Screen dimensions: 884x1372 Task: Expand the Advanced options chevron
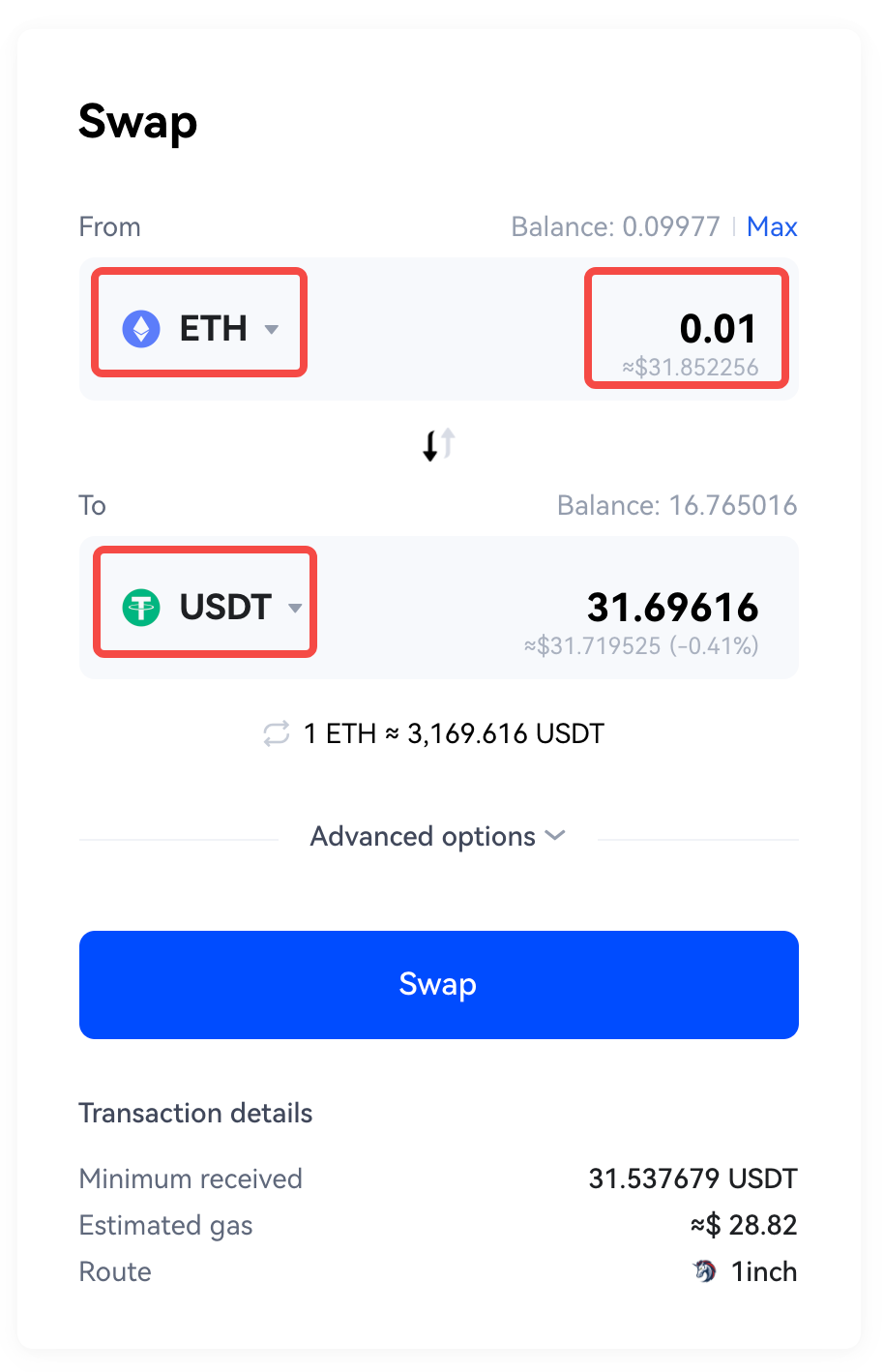[x=555, y=835]
